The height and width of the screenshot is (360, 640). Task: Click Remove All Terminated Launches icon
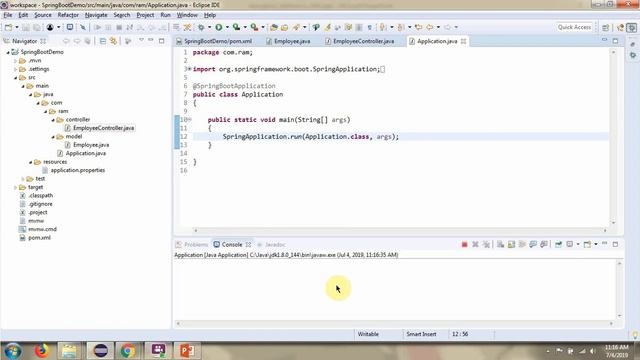click(486, 244)
